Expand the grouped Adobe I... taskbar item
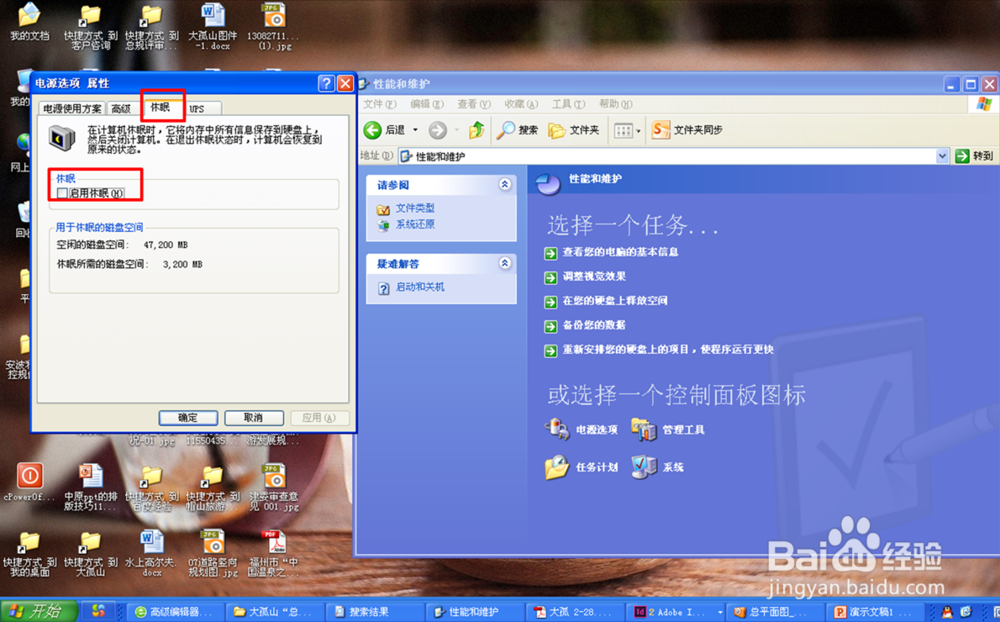The image size is (1000, 622). tap(676, 612)
